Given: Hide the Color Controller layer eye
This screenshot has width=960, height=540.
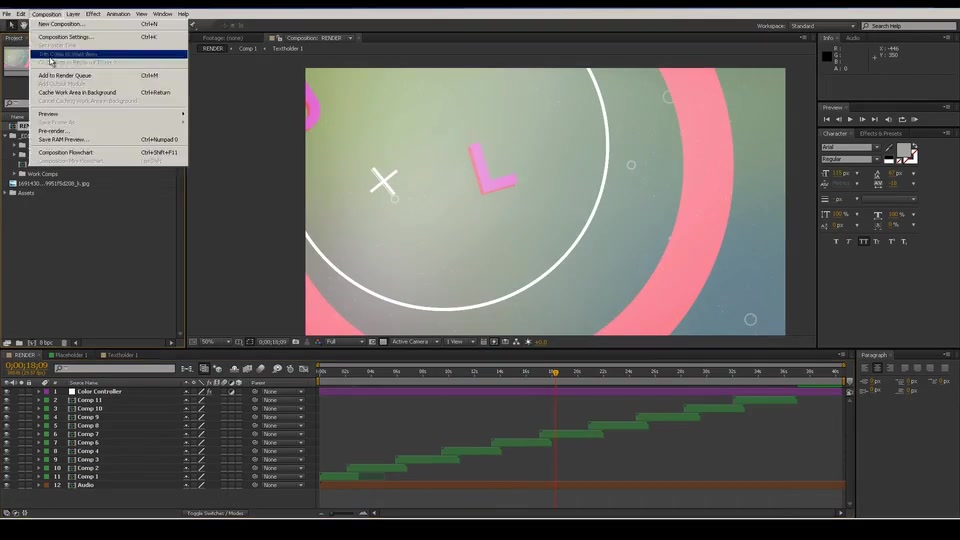Looking at the screenshot, I should pyautogui.click(x=7, y=392).
